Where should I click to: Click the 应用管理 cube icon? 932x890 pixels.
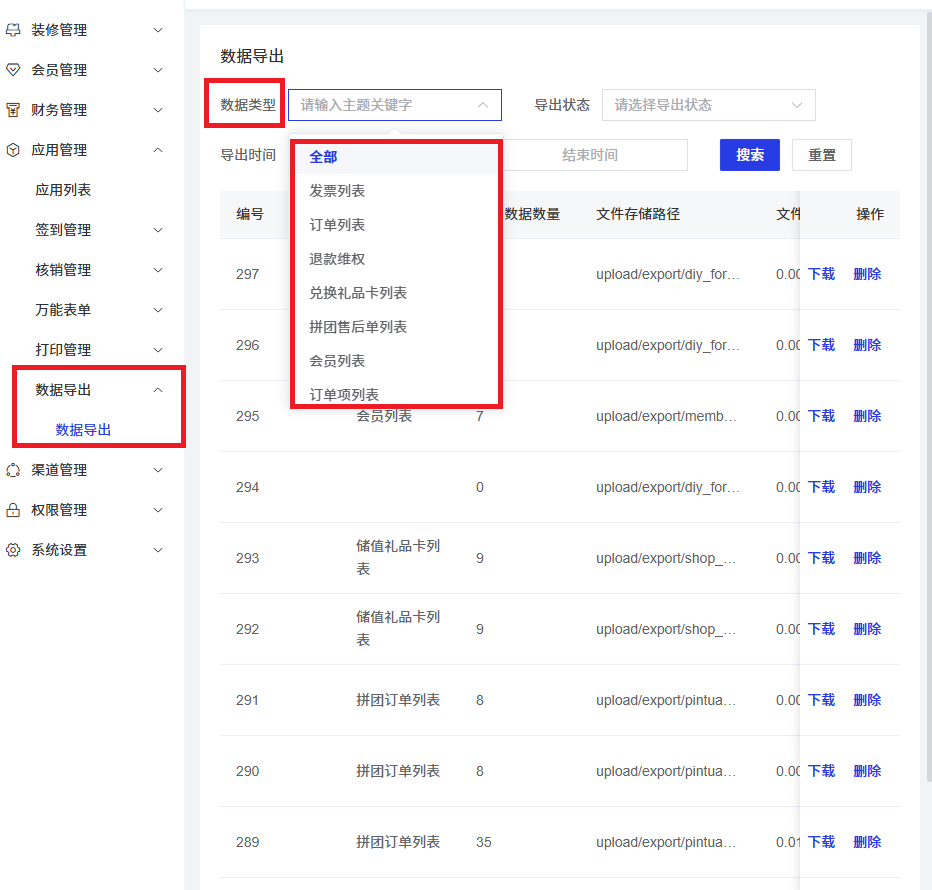click(x=13, y=150)
